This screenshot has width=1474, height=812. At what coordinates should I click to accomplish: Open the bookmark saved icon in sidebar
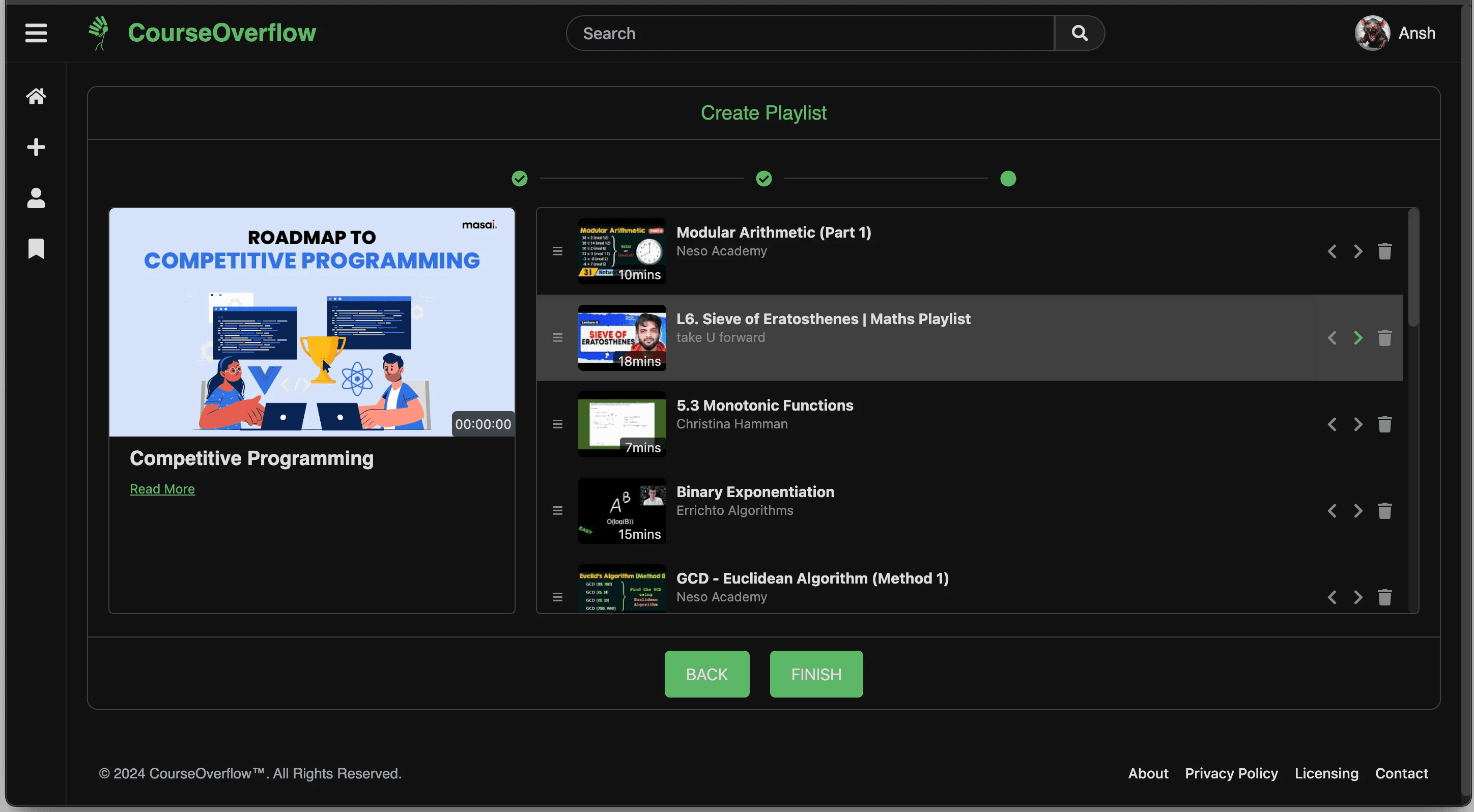(36, 249)
